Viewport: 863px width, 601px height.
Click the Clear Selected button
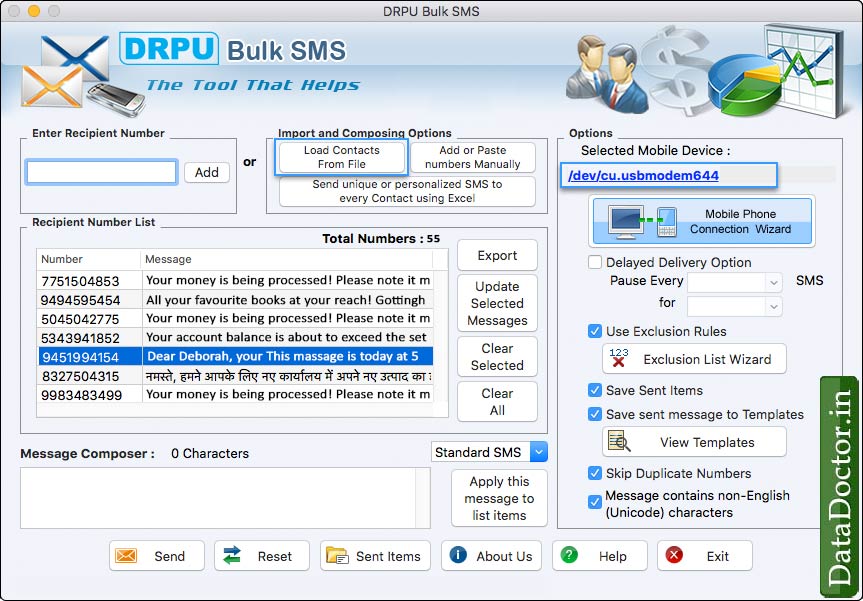point(497,357)
